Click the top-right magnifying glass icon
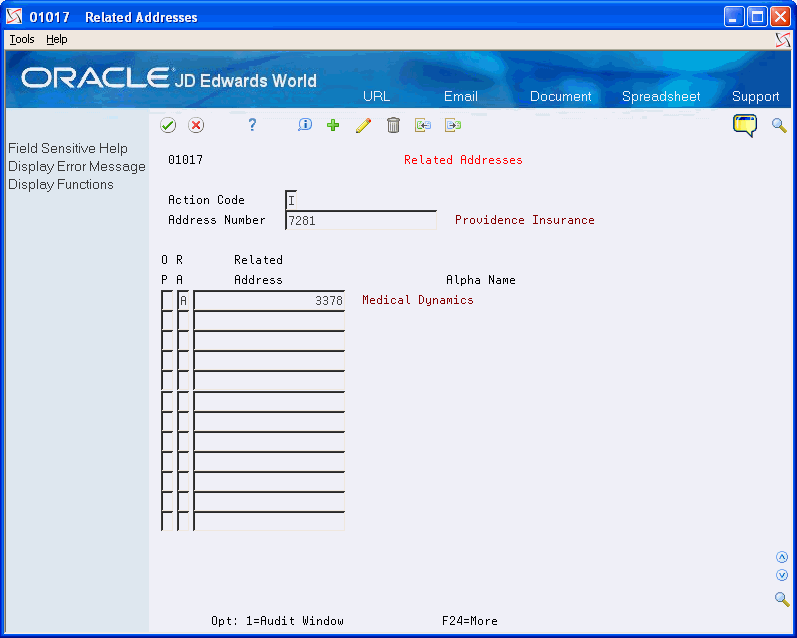Viewport: 797px width, 638px height. click(x=779, y=125)
